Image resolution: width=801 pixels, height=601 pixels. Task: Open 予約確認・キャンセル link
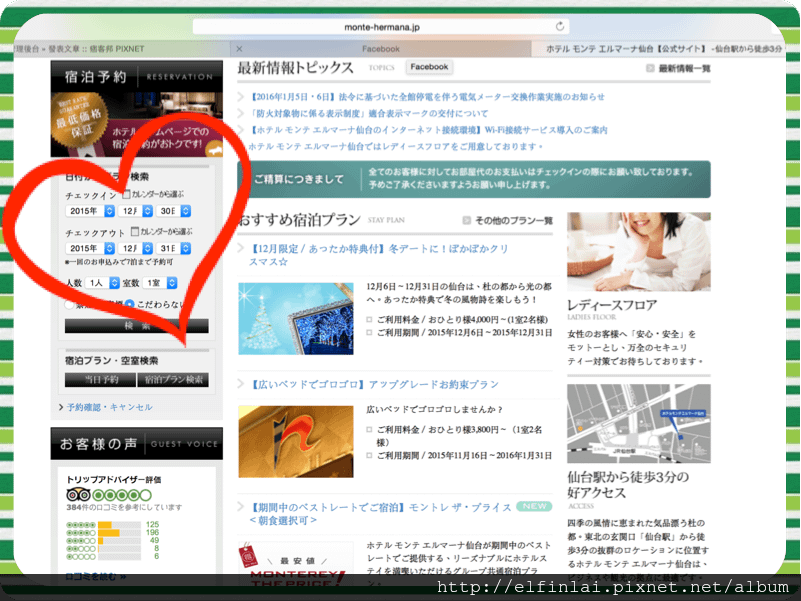coord(109,407)
